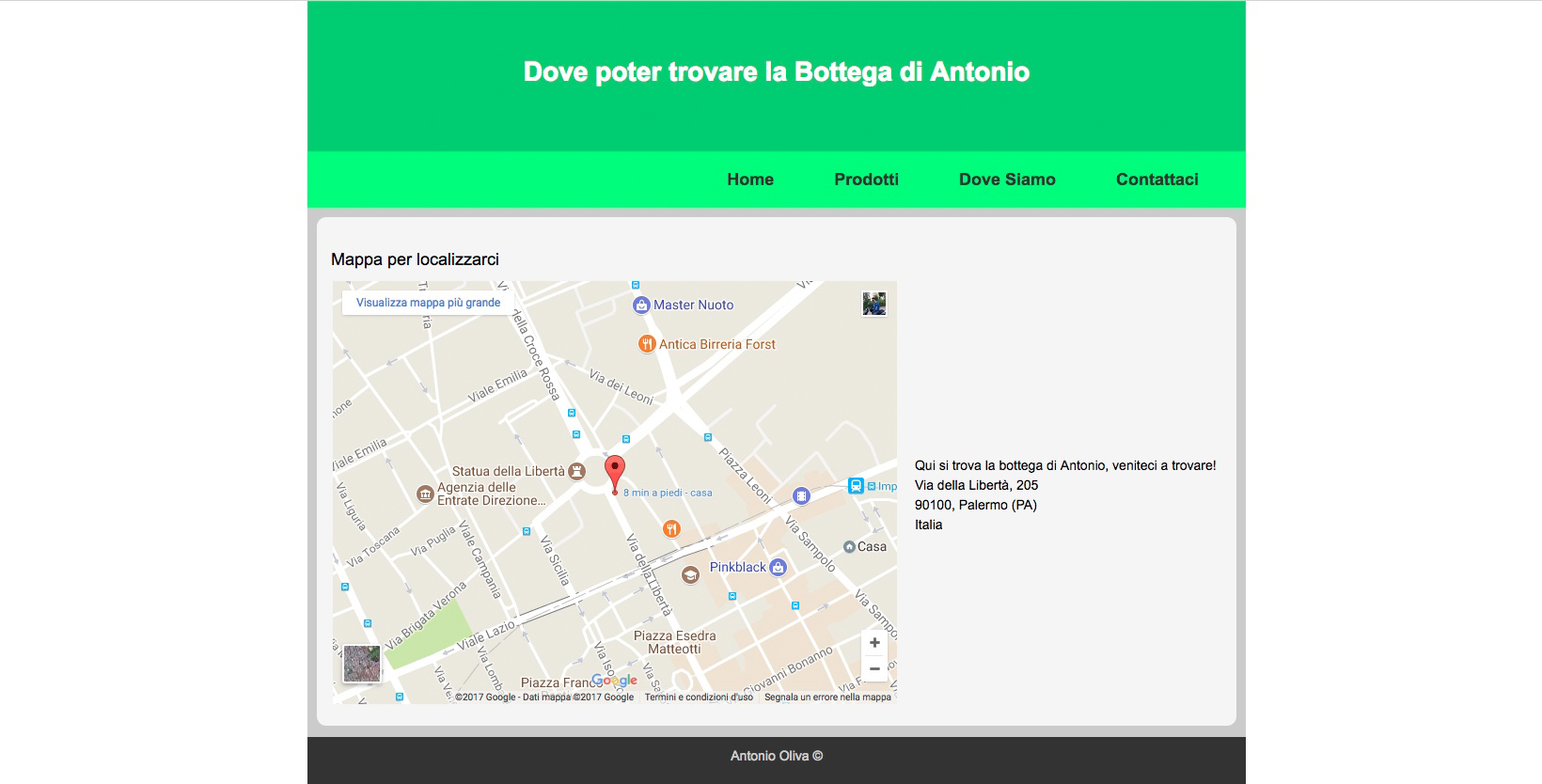Open the Contattaci page
The width and height of the screenshot is (1542, 784).
pos(1156,180)
